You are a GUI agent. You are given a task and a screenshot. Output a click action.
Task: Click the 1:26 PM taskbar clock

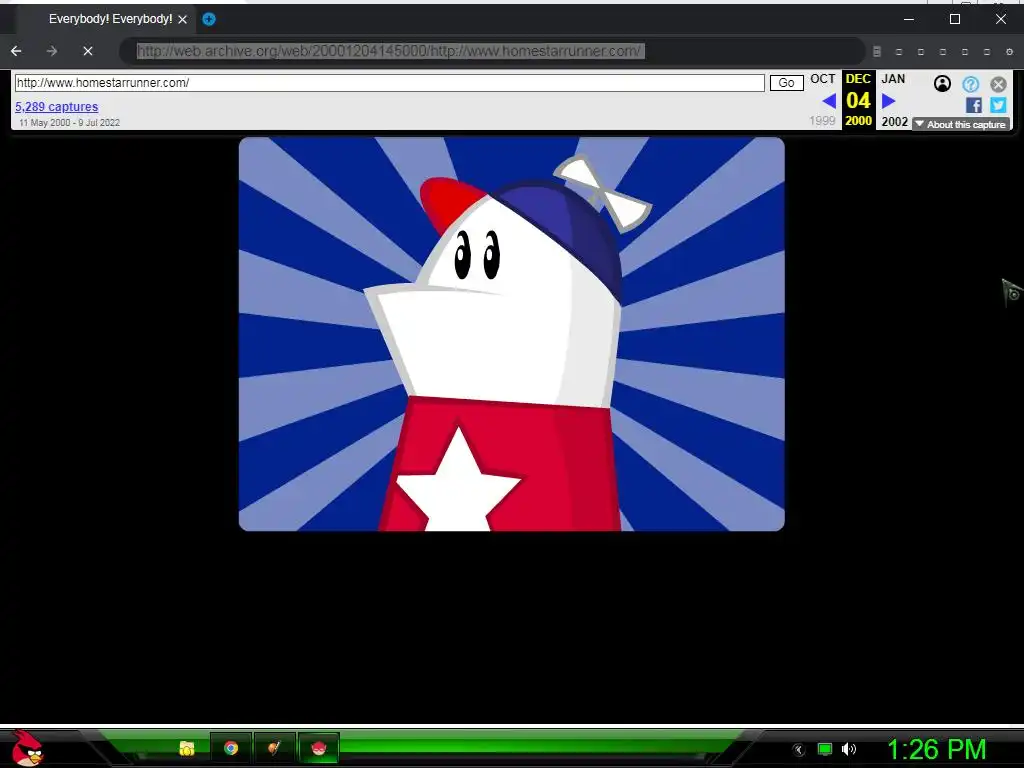point(936,749)
